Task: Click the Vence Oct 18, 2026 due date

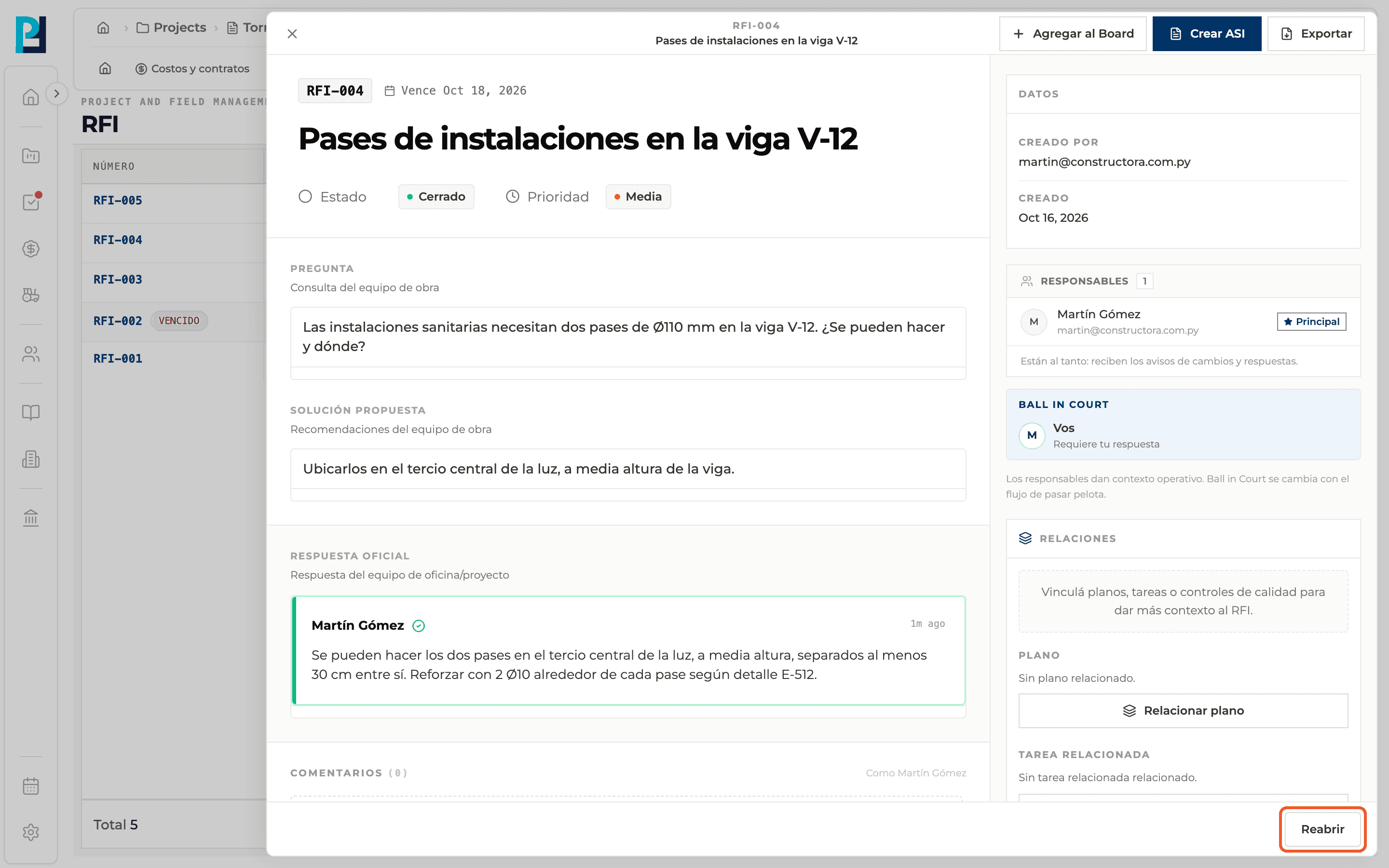Action: point(455,91)
